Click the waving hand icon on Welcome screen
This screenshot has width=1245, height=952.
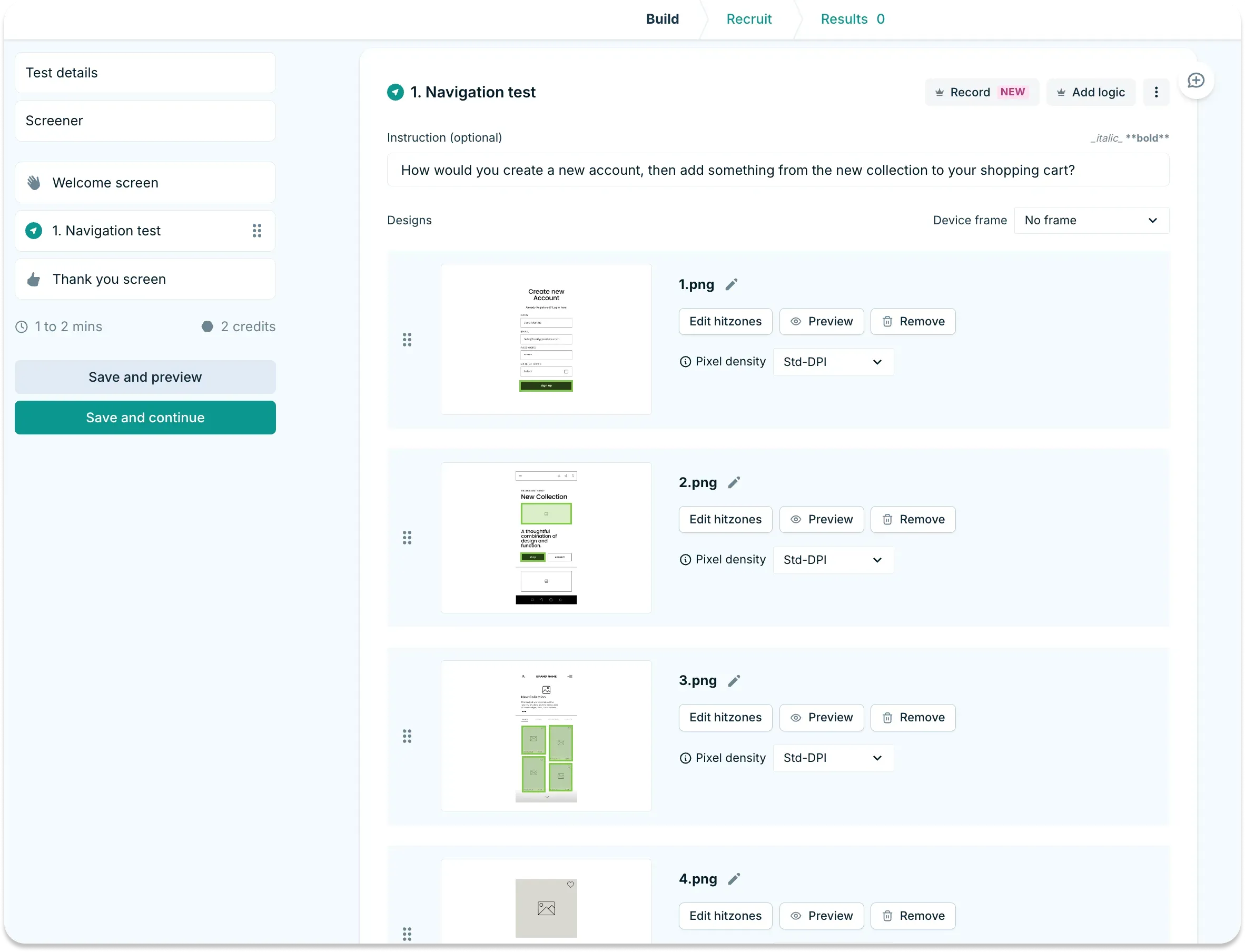pyautogui.click(x=33, y=182)
